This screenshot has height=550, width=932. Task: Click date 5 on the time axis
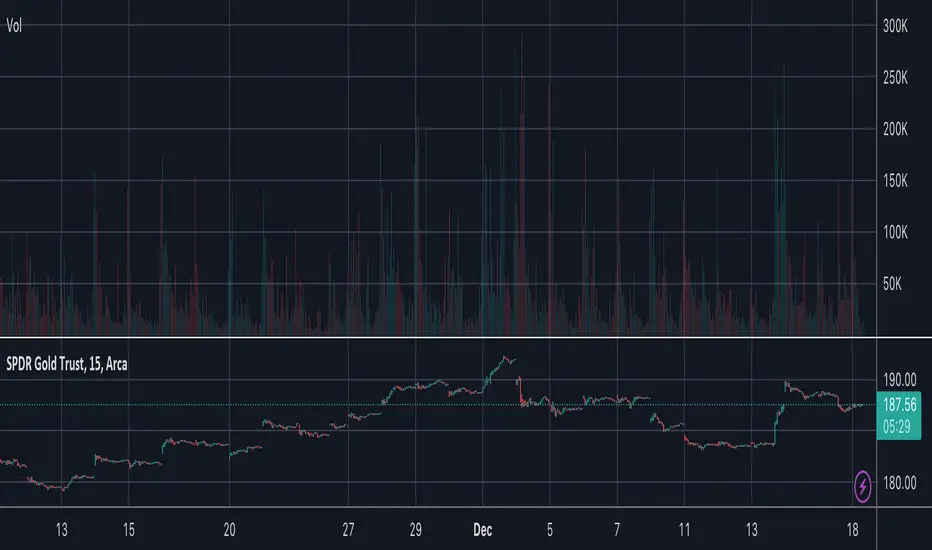550,530
